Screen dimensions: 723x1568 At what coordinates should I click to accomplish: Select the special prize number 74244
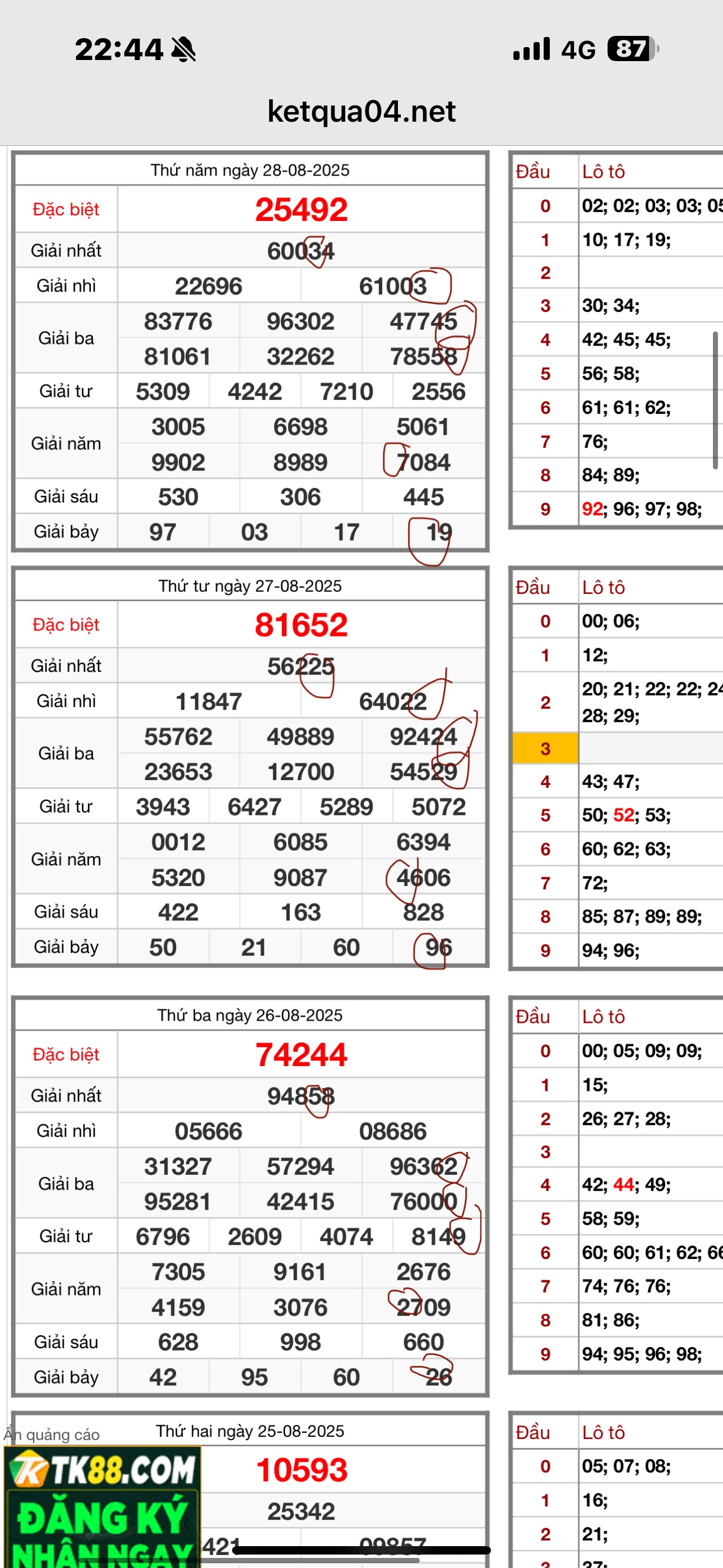point(302,1054)
